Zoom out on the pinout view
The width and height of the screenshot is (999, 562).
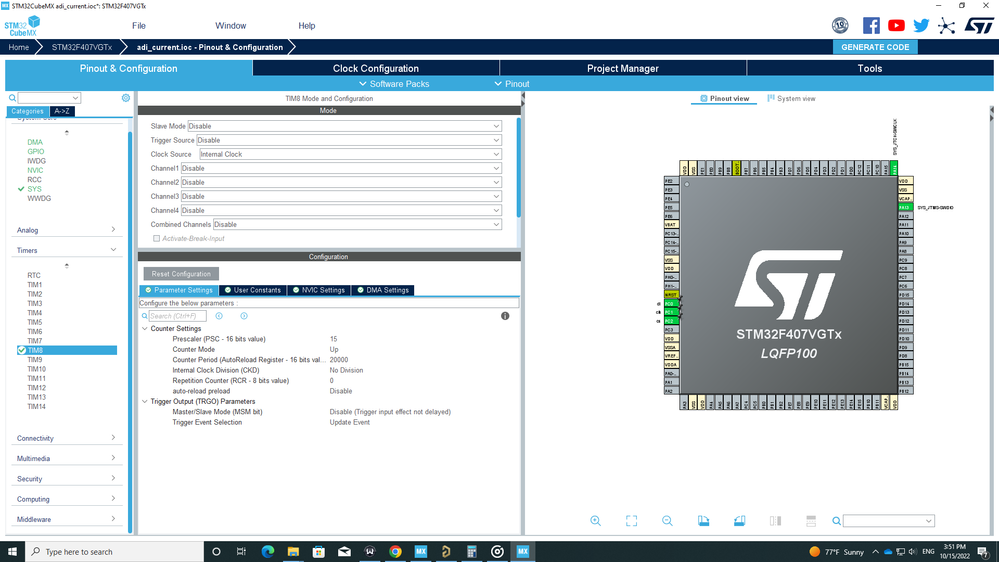(x=667, y=521)
